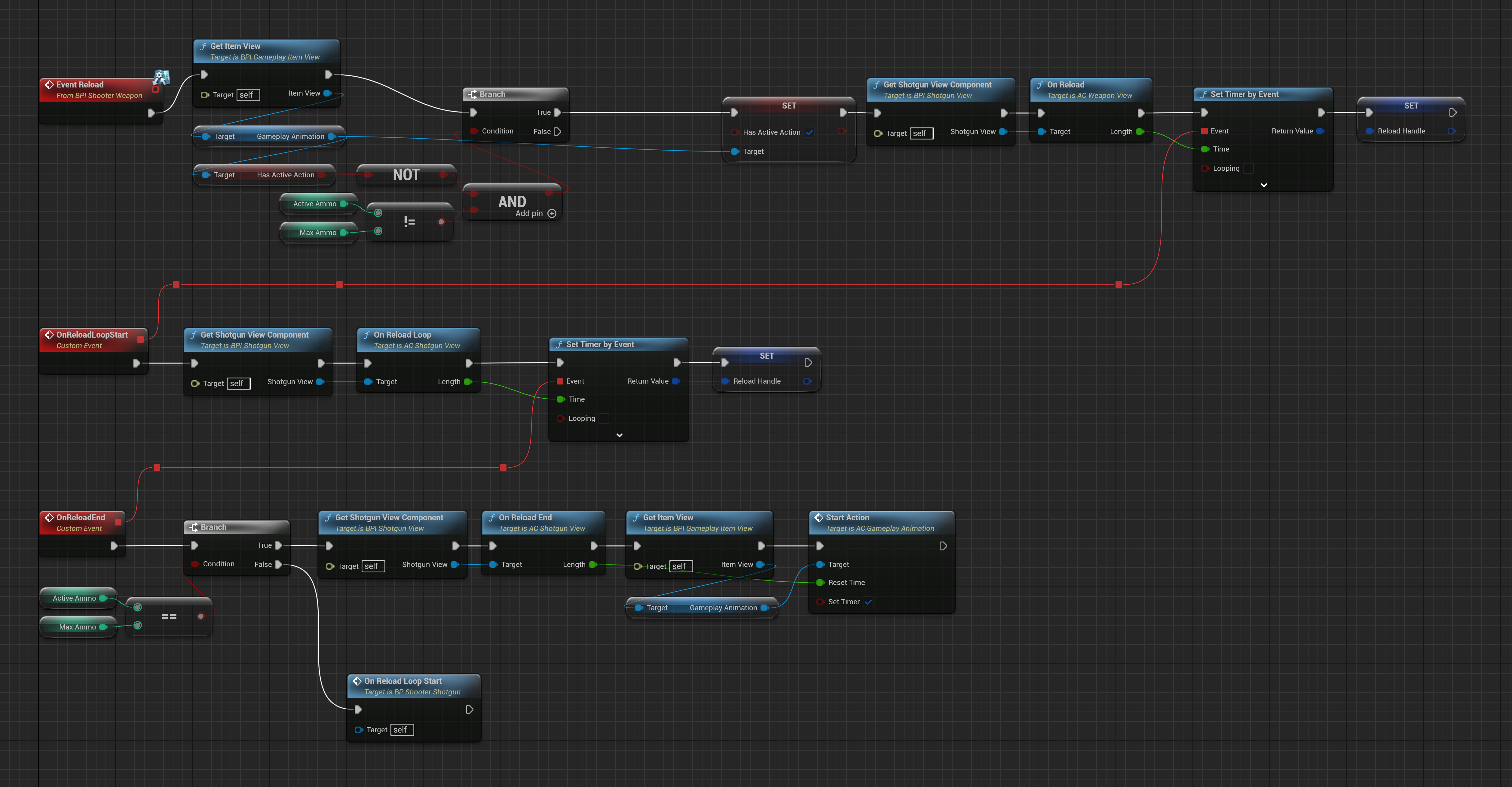Select the Has Active Action getter node
This screenshot has width=1512, height=787.
(264, 175)
